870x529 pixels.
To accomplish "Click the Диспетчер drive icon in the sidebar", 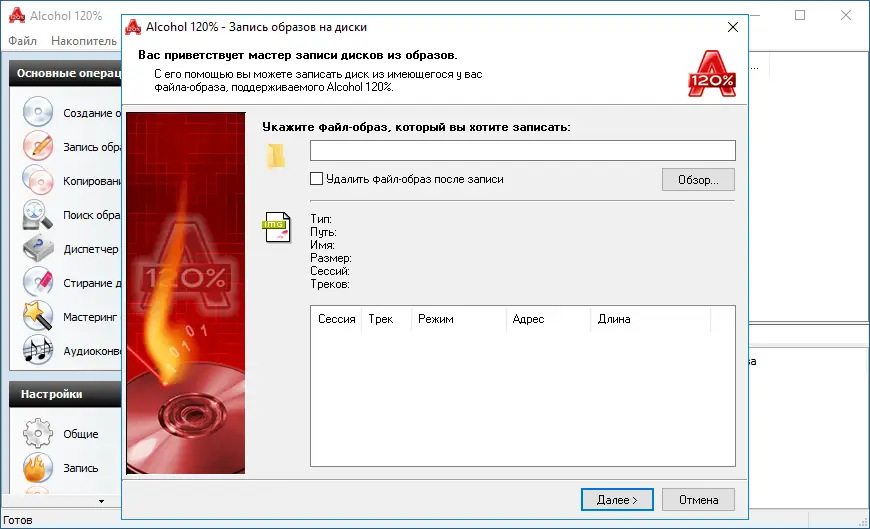I will click(38, 248).
